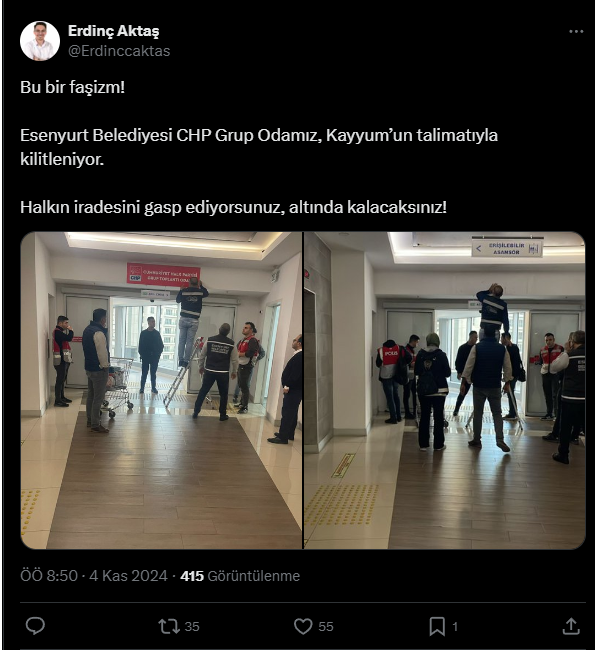Click the 'Bu bir faşizm!' text line
598x656 pixels.
pyautogui.click(x=72, y=87)
